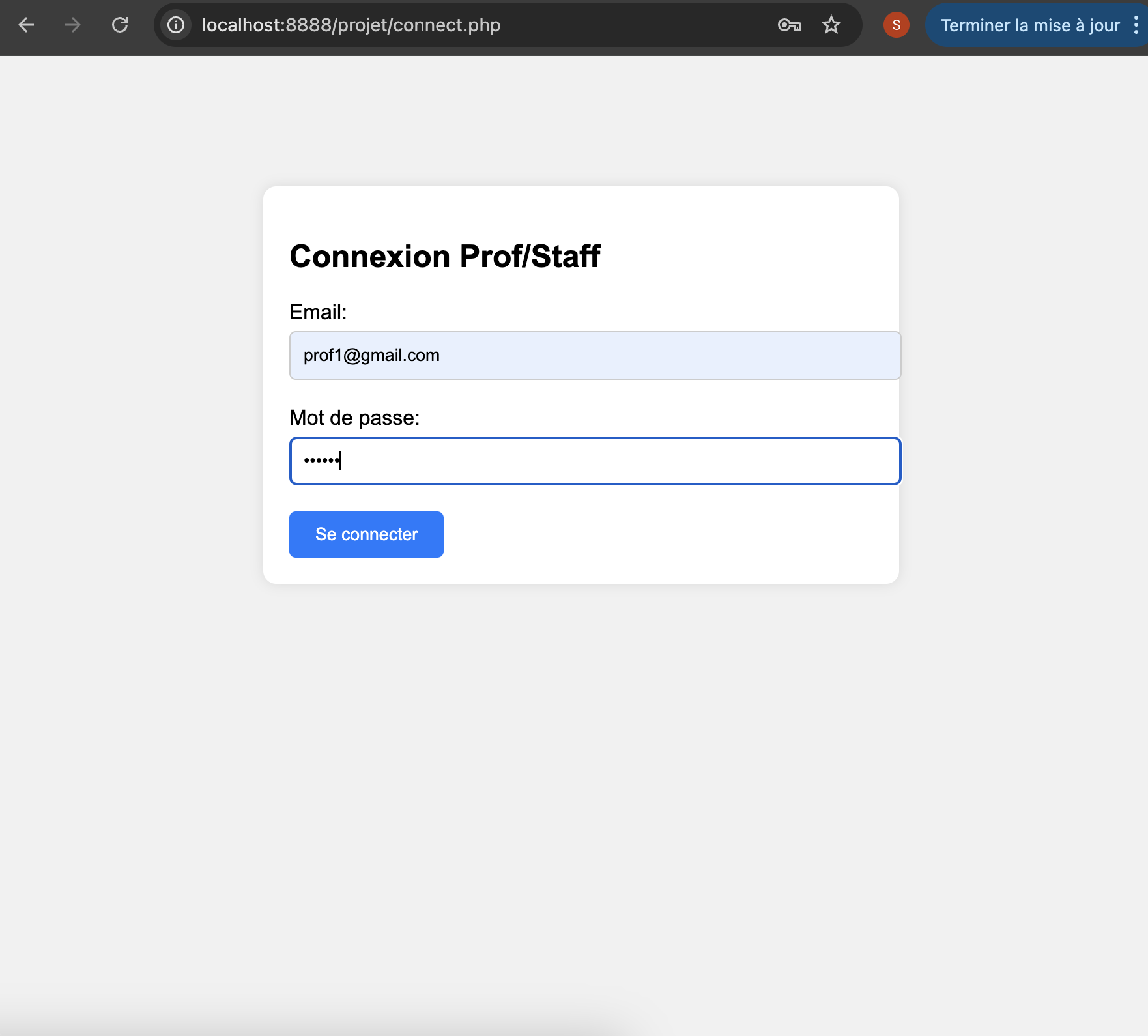Click the Email input containing prof1@gmail.com
Screen dimensions: 1148x1036
(594, 355)
